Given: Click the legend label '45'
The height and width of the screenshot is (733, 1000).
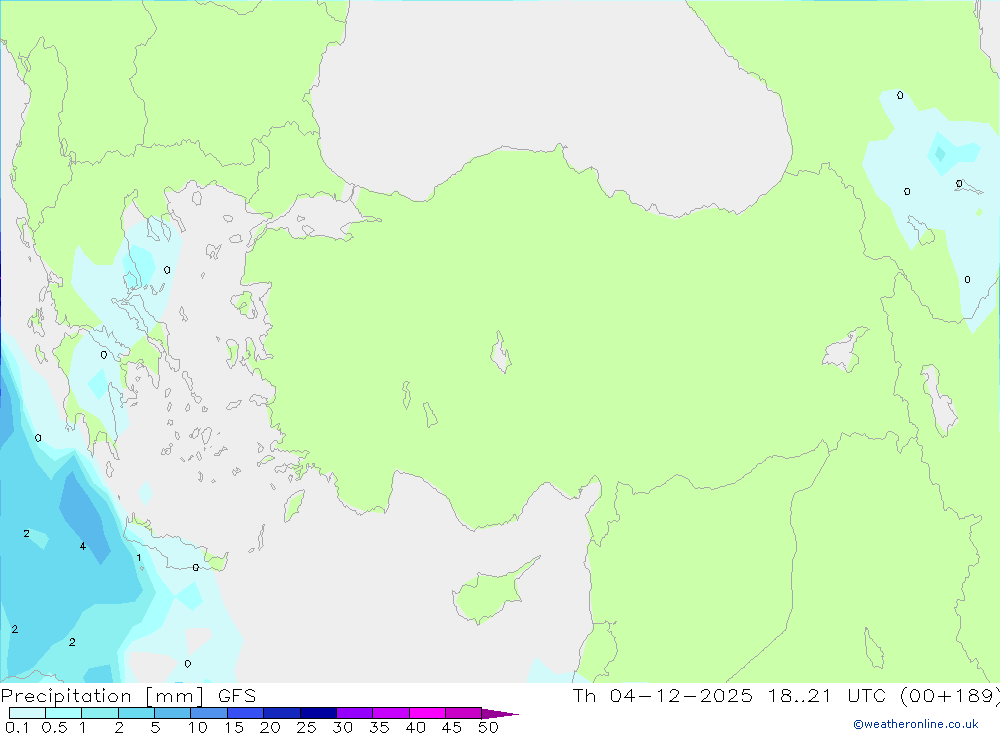Looking at the screenshot, I should (452, 727).
